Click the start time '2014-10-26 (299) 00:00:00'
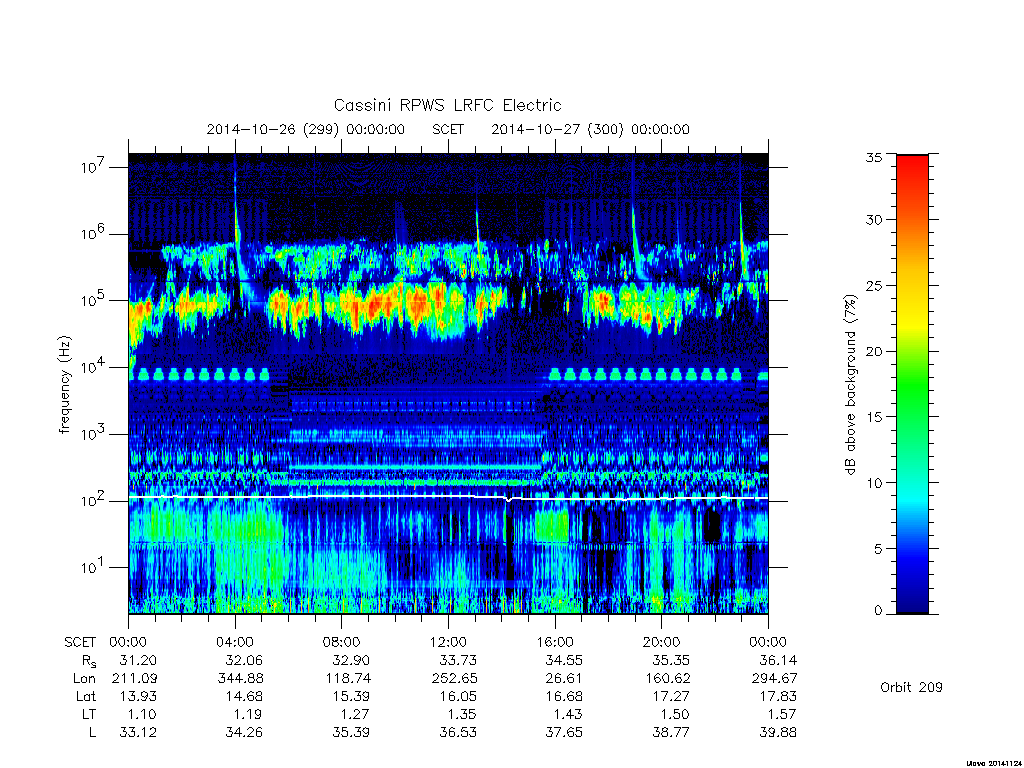The image size is (1024, 768). tap(306, 129)
